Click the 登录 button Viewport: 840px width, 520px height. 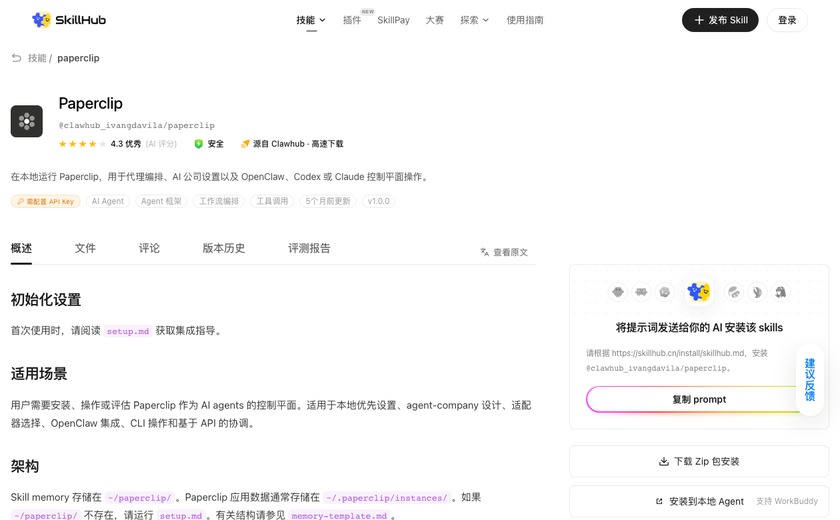[787, 20]
